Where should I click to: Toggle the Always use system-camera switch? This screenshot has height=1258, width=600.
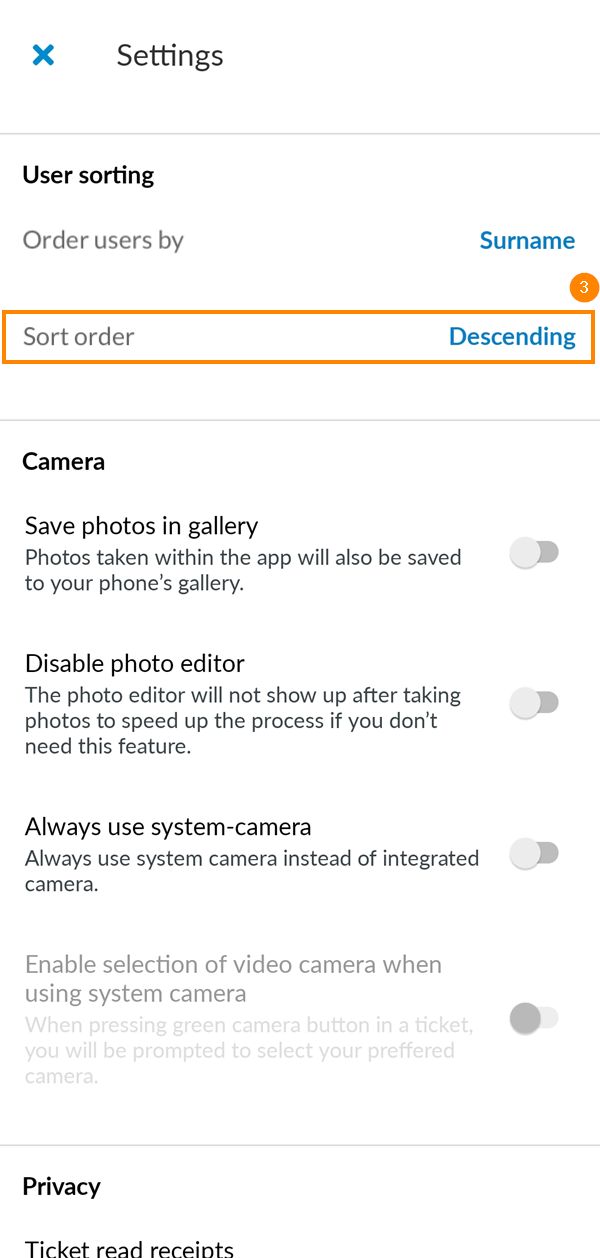pos(535,854)
